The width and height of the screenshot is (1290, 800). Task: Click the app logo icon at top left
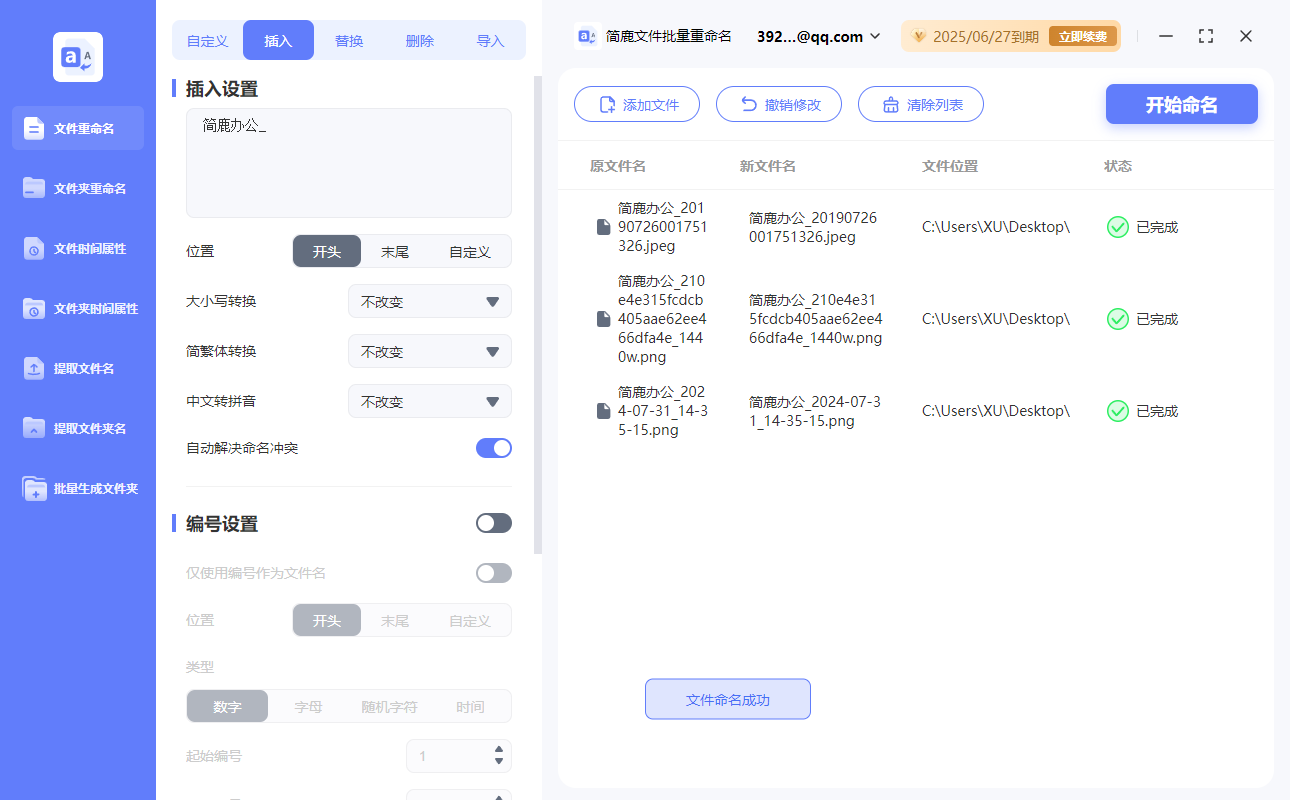(x=77, y=57)
